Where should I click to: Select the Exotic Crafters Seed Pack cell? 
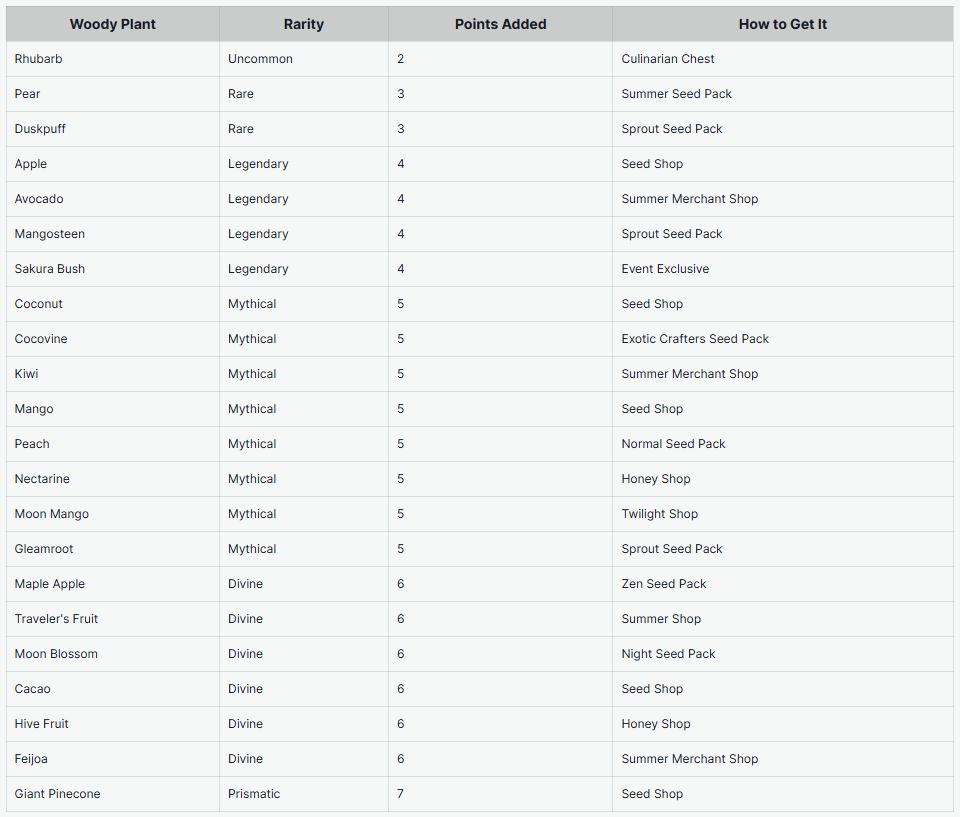click(695, 339)
